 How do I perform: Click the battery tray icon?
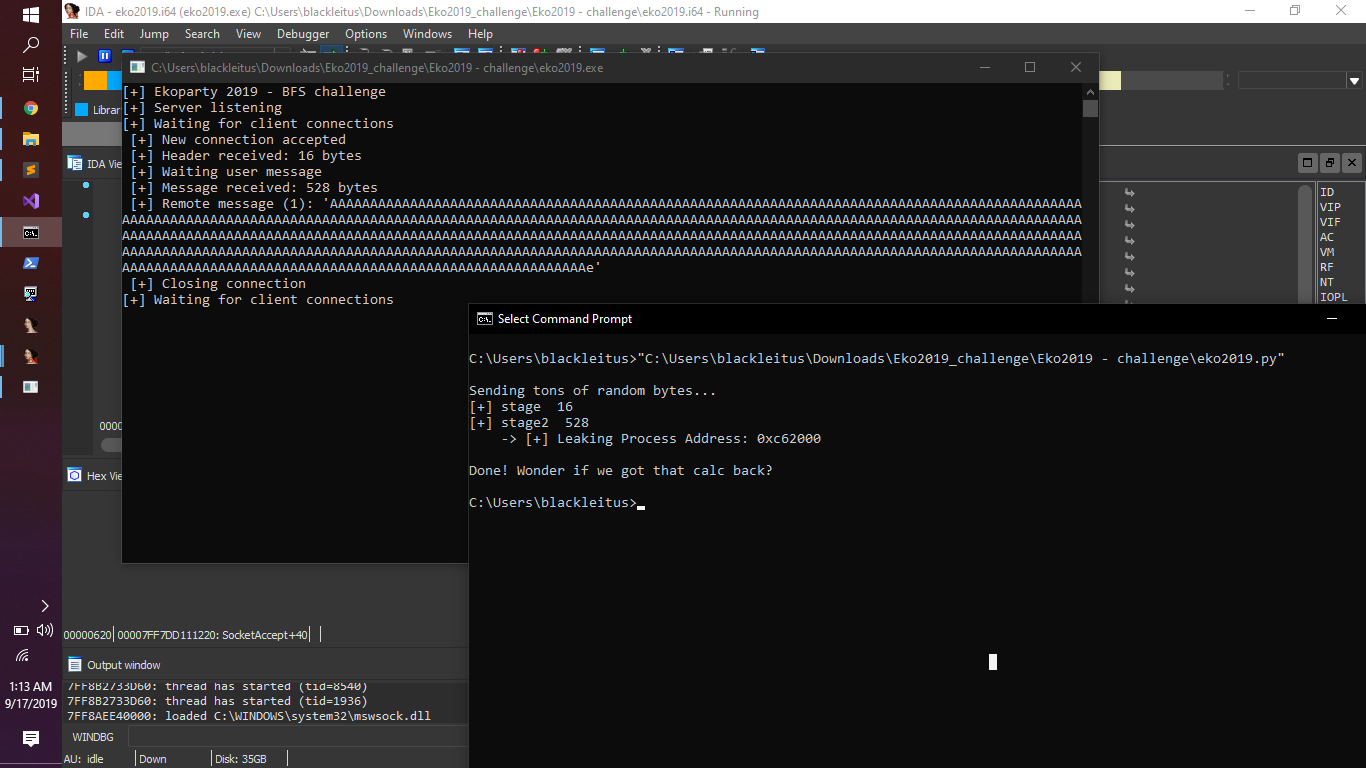click(21, 631)
